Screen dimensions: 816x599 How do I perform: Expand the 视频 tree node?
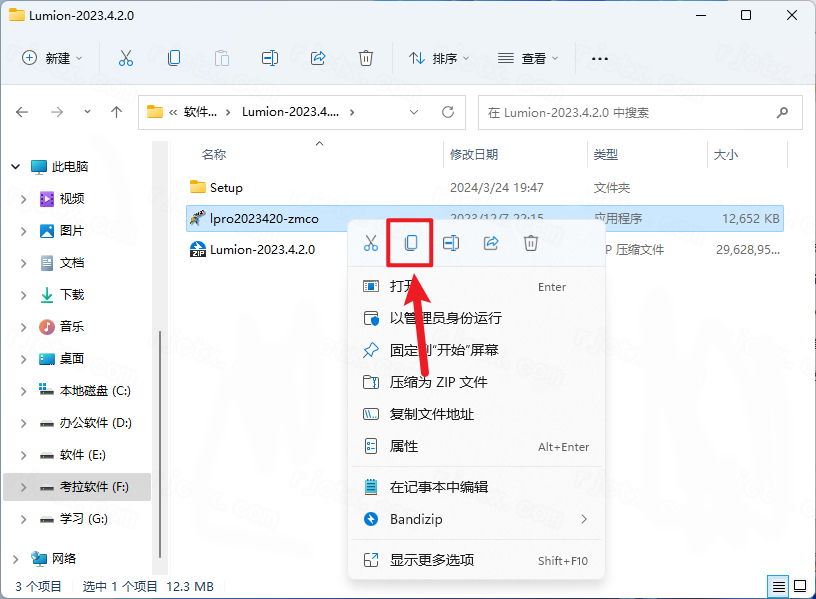click(23, 199)
